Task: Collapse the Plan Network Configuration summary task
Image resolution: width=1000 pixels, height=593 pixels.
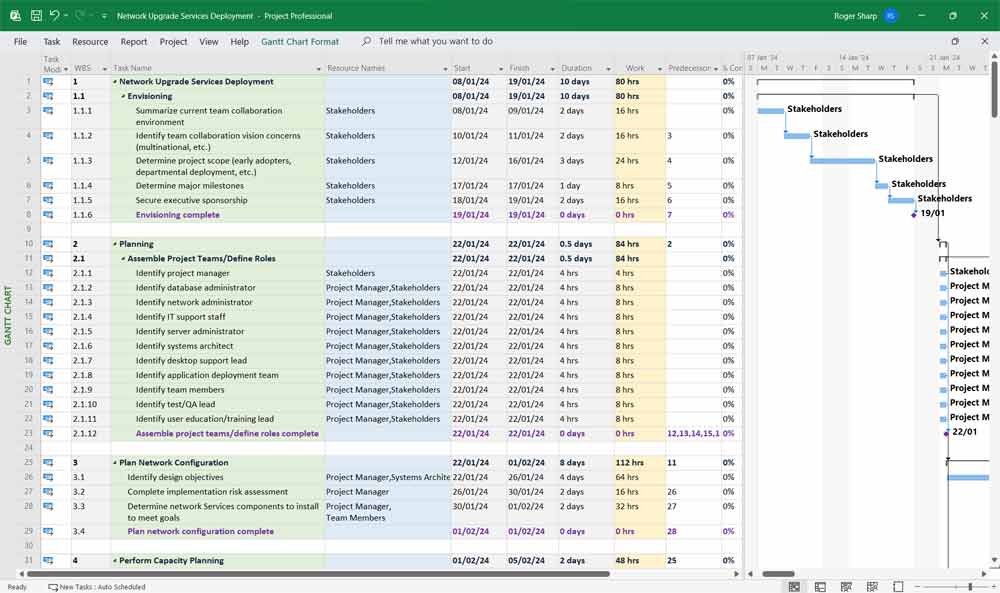Action: (x=115, y=463)
